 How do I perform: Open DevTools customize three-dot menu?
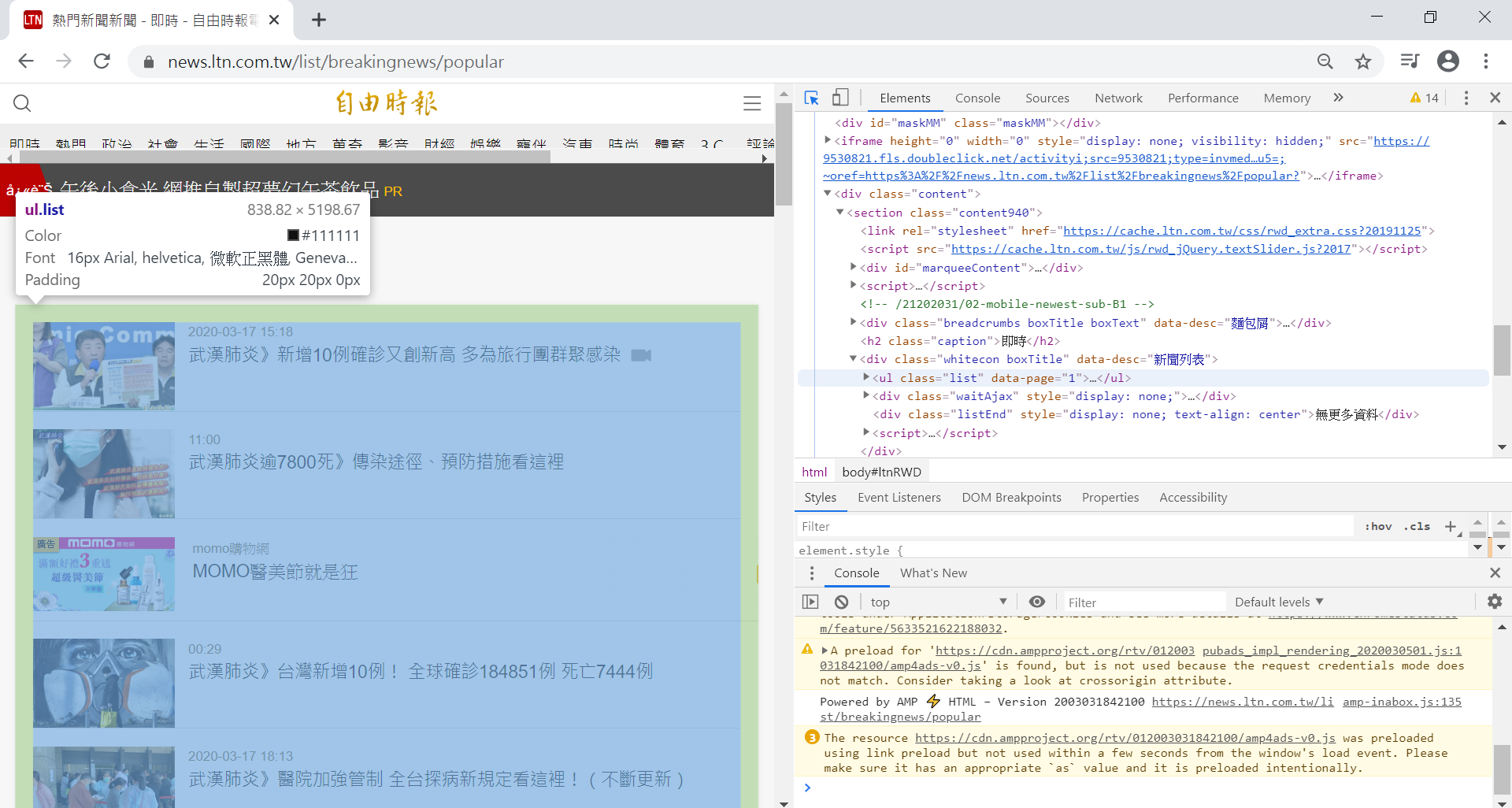point(1466,98)
